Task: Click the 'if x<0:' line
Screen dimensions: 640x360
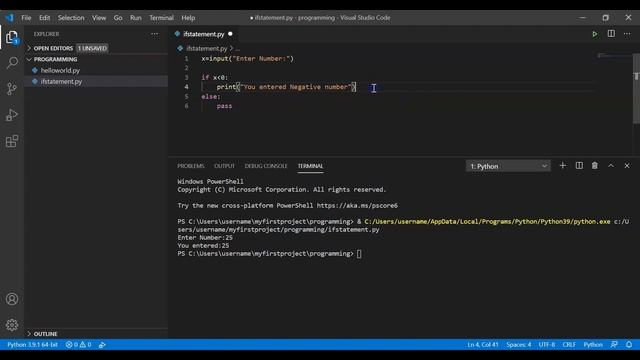Action: (214, 77)
